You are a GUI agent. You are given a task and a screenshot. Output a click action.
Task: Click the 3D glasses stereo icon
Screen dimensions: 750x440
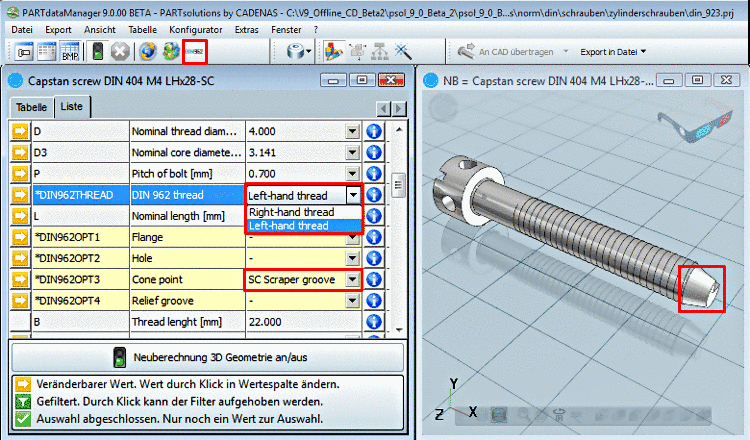(x=695, y=126)
